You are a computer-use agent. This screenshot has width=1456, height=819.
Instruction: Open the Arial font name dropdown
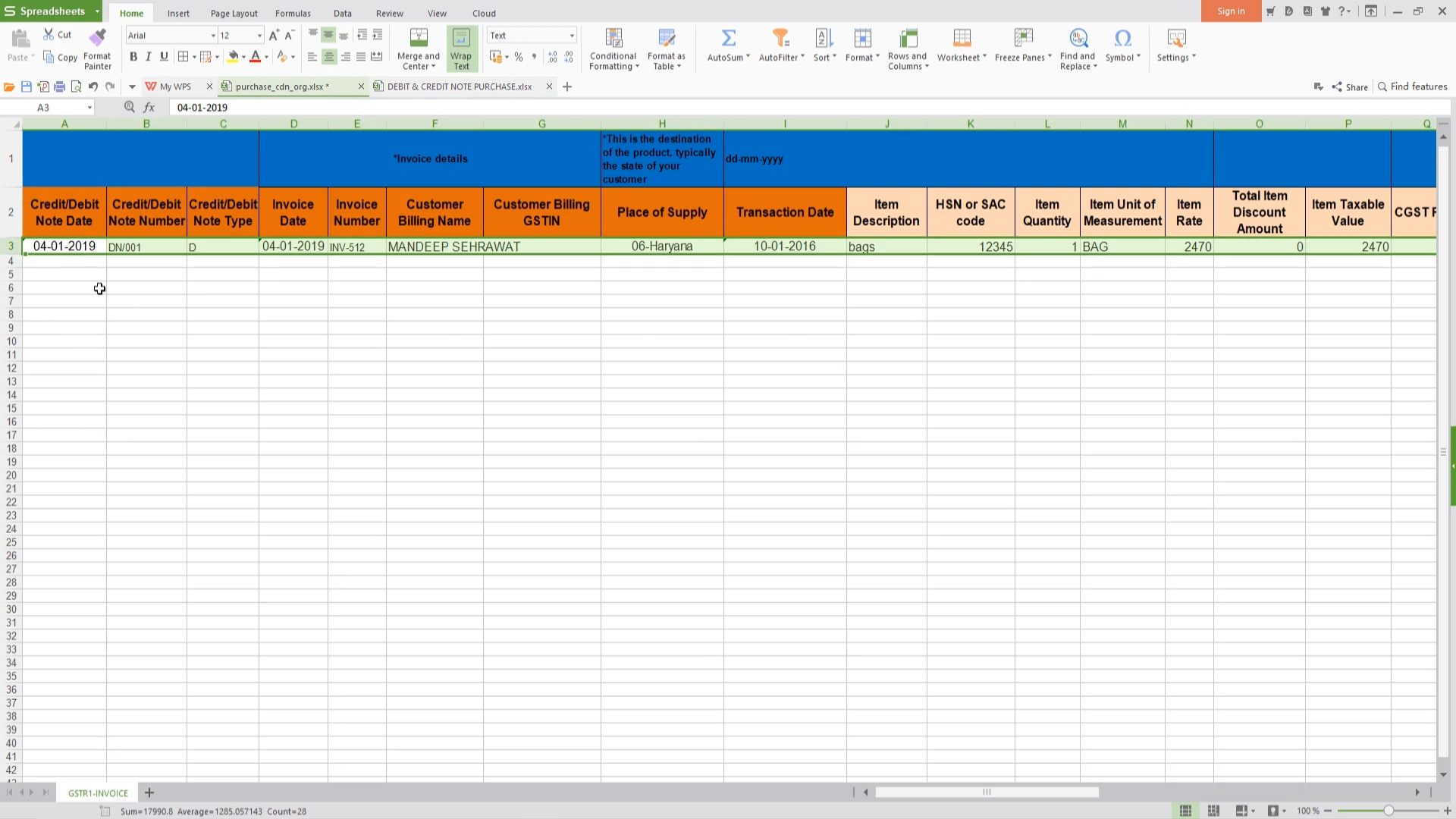click(213, 36)
